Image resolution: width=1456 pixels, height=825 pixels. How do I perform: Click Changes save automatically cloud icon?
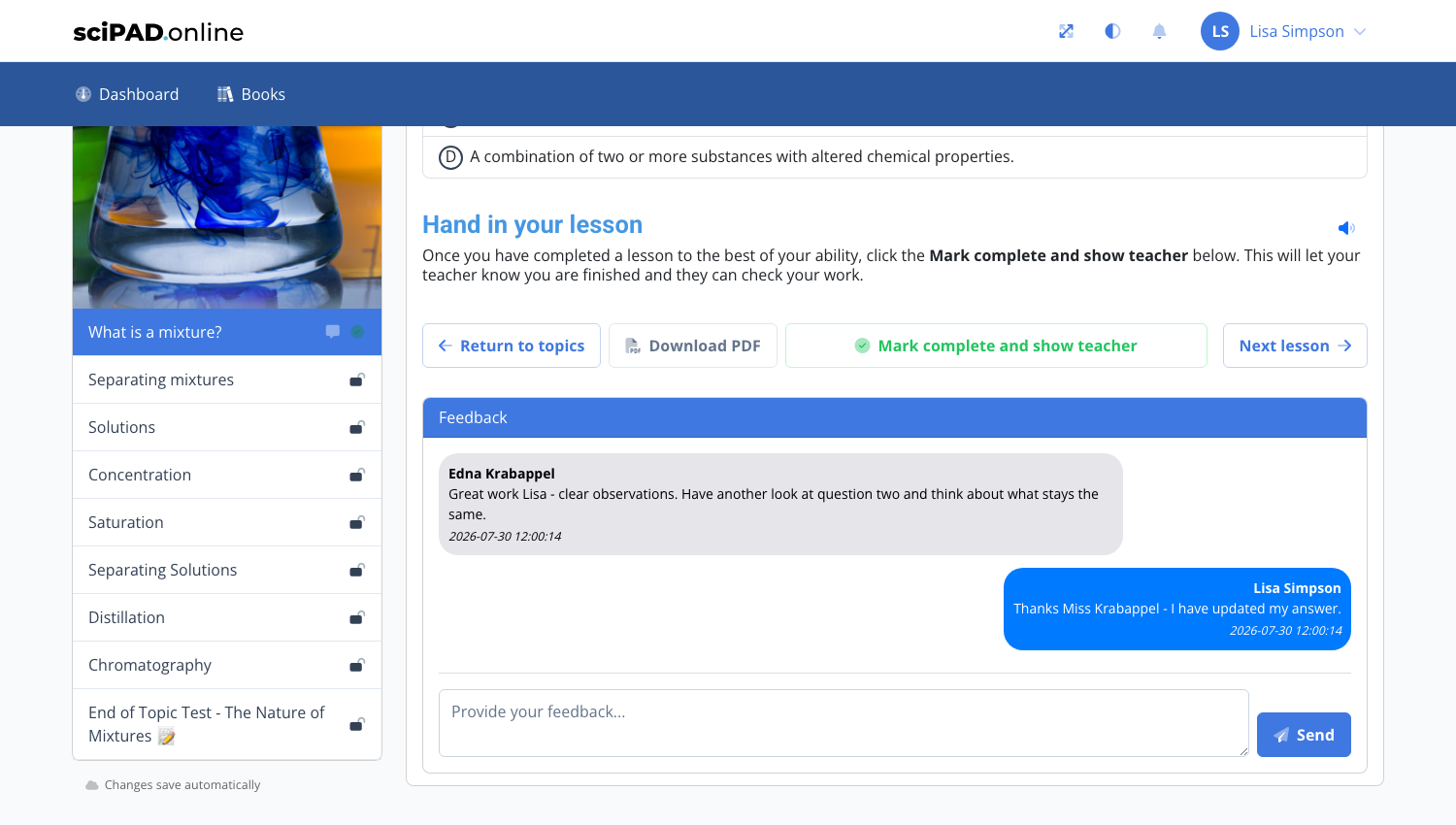[92, 785]
